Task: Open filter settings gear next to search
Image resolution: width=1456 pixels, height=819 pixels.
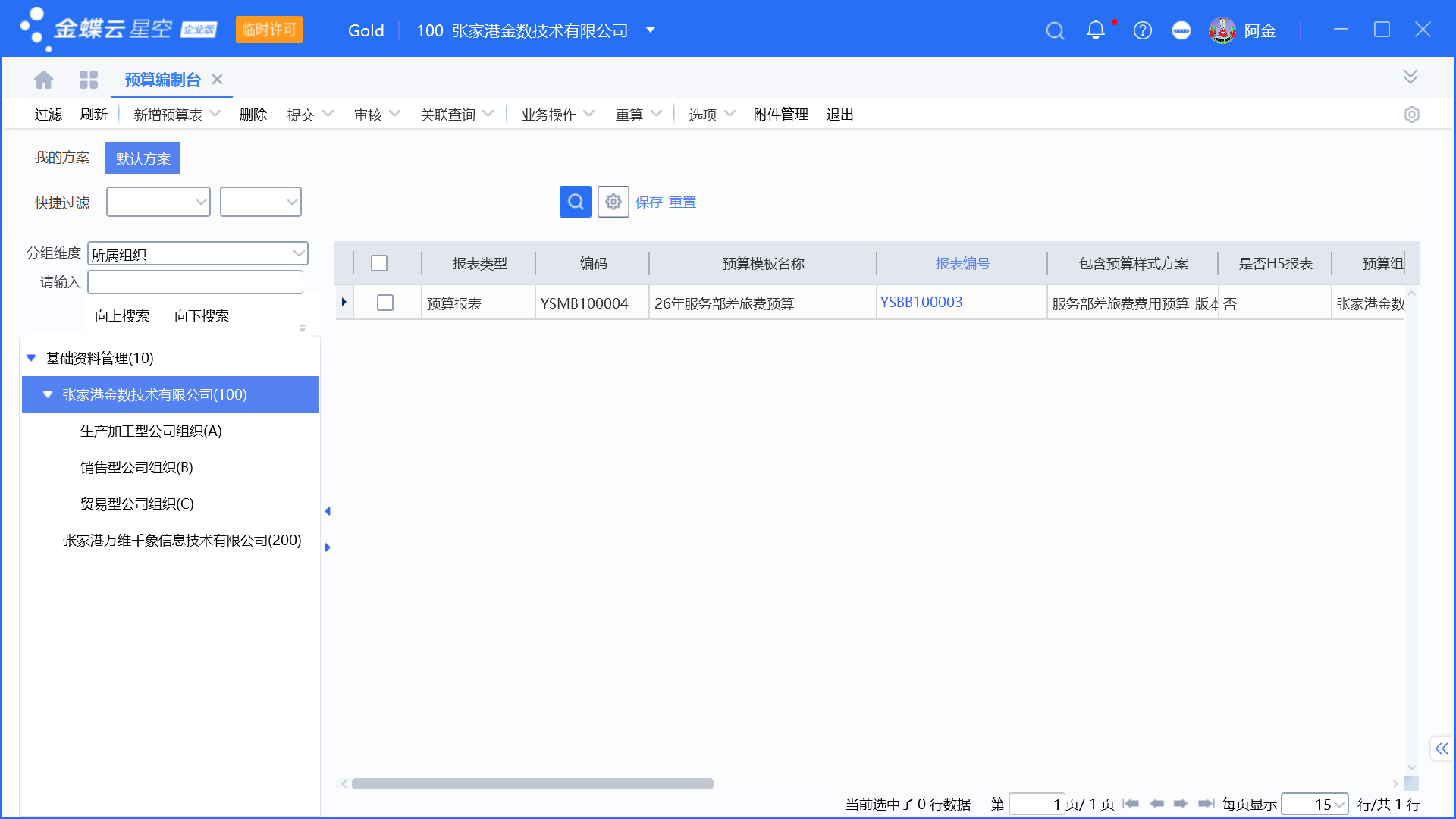Action: 613,202
